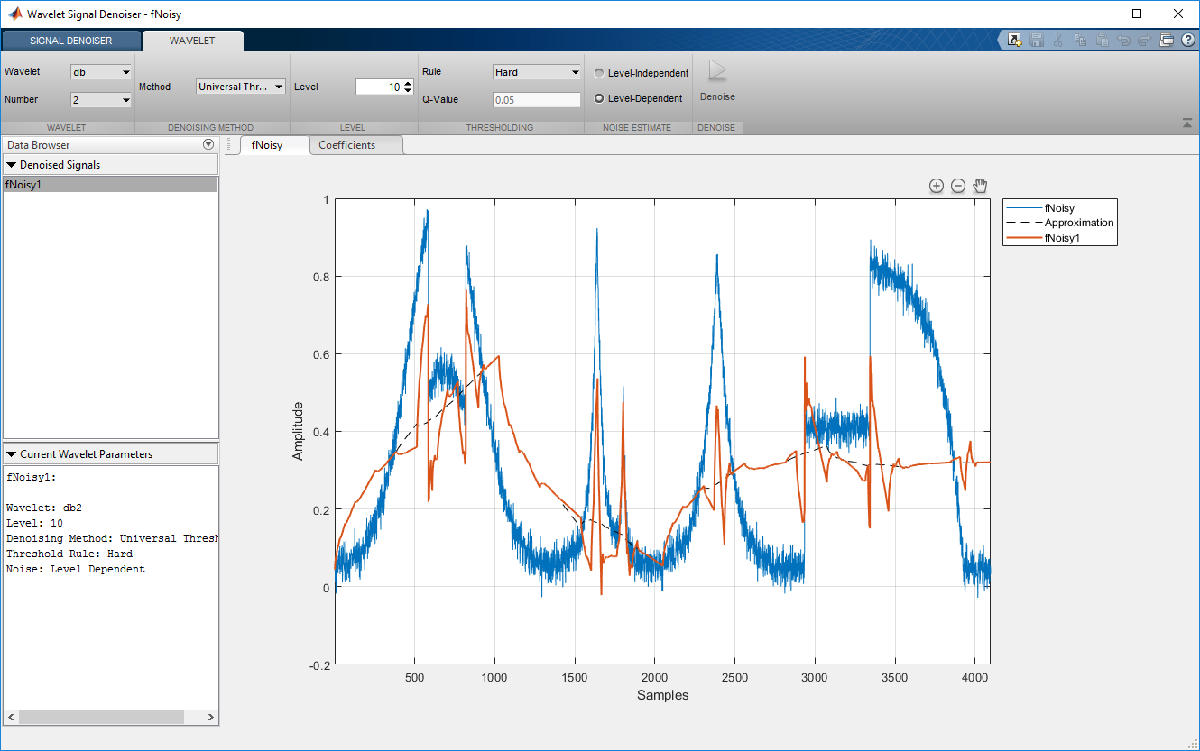This screenshot has height=751, width=1200.
Task: Select the Level-Dependent noise estimate option
Action: click(600, 98)
